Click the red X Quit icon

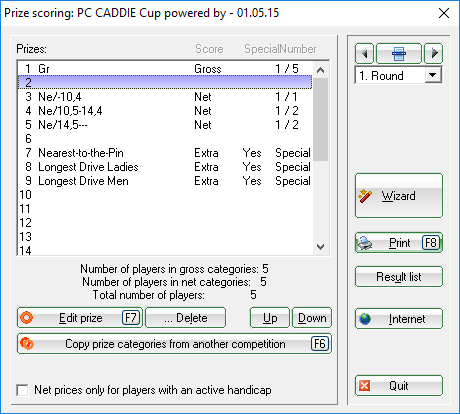coord(364,386)
